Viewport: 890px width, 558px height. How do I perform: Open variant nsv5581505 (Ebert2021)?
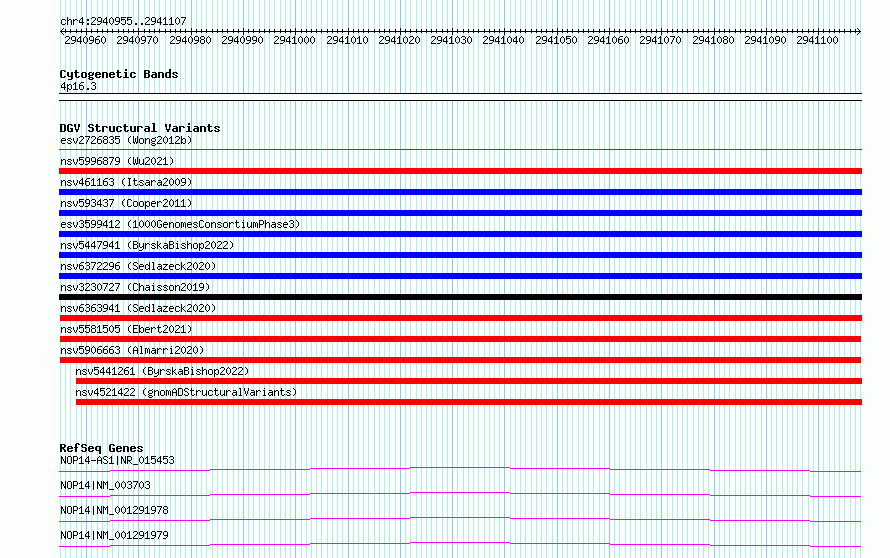point(126,329)
